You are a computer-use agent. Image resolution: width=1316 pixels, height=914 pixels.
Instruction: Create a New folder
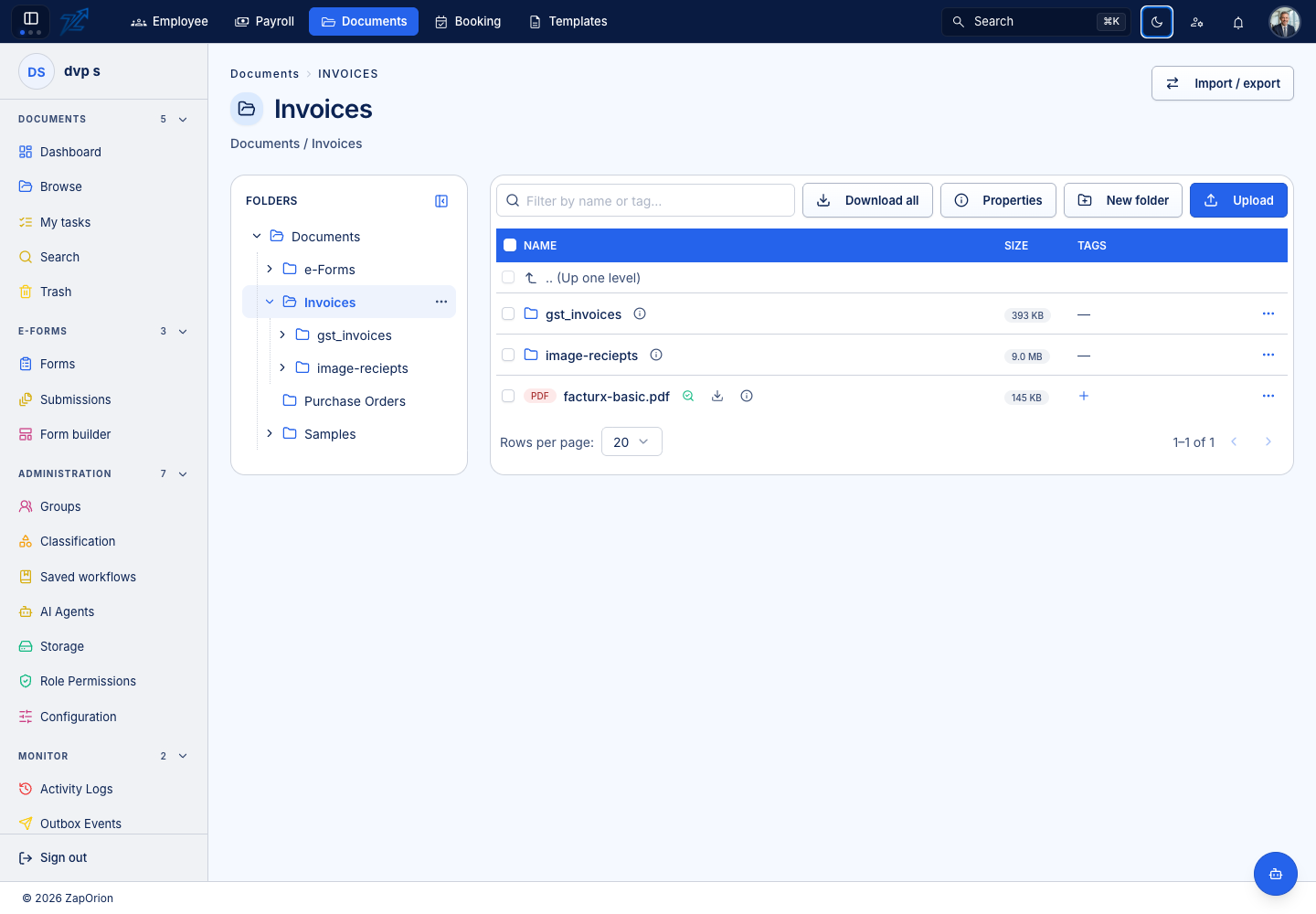[x=1123, y=200]
